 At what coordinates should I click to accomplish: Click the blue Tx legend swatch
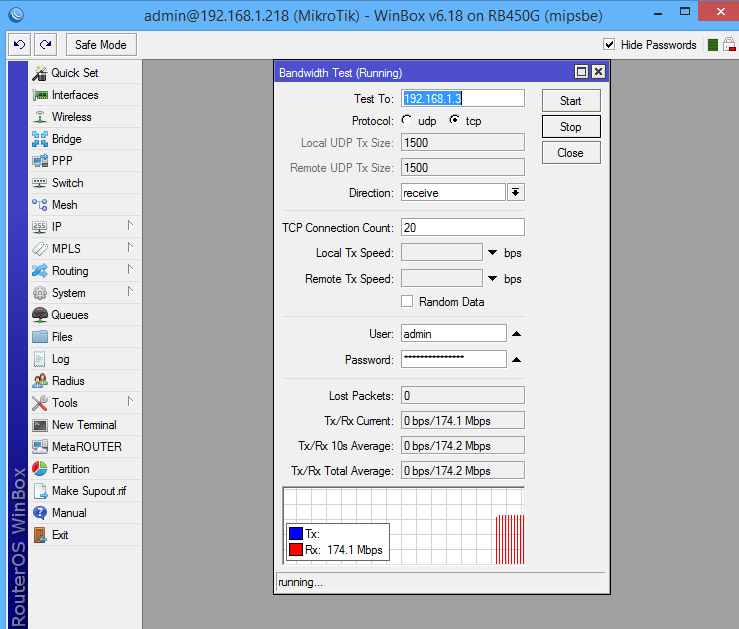coord(296,534)
